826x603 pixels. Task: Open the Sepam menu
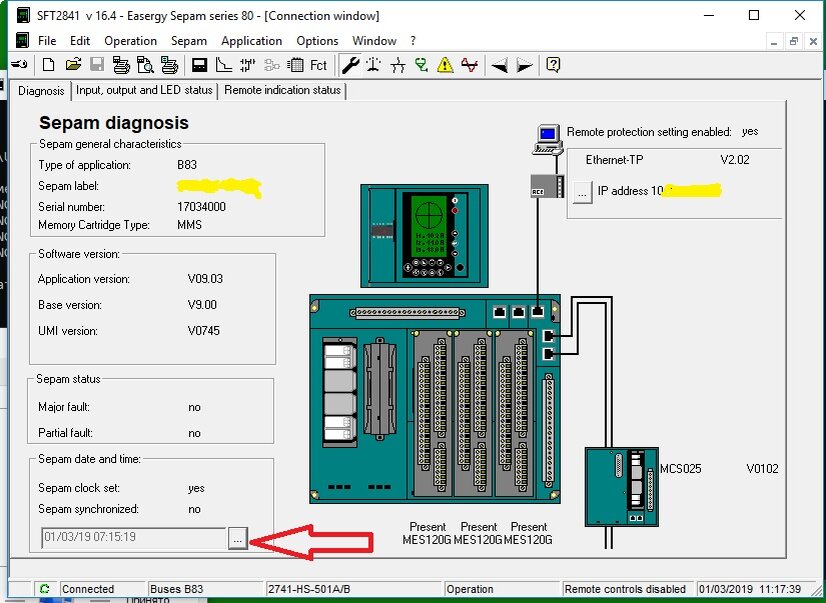click(x=189, y=41)
